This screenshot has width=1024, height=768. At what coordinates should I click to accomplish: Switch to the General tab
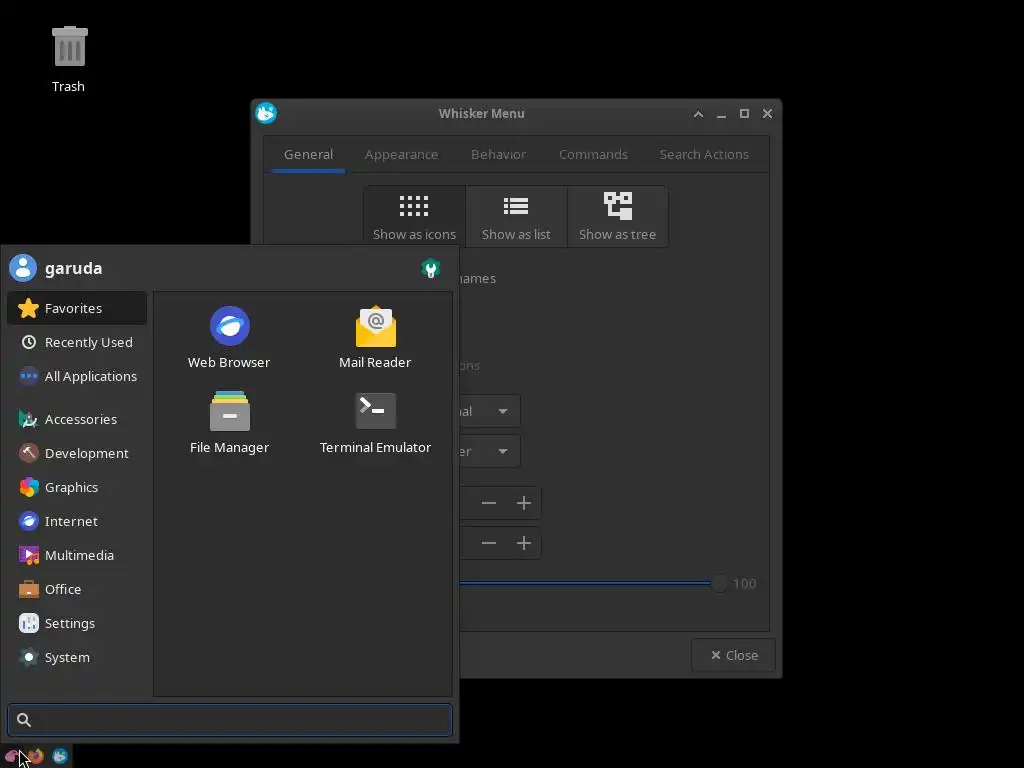click(308, 155)
